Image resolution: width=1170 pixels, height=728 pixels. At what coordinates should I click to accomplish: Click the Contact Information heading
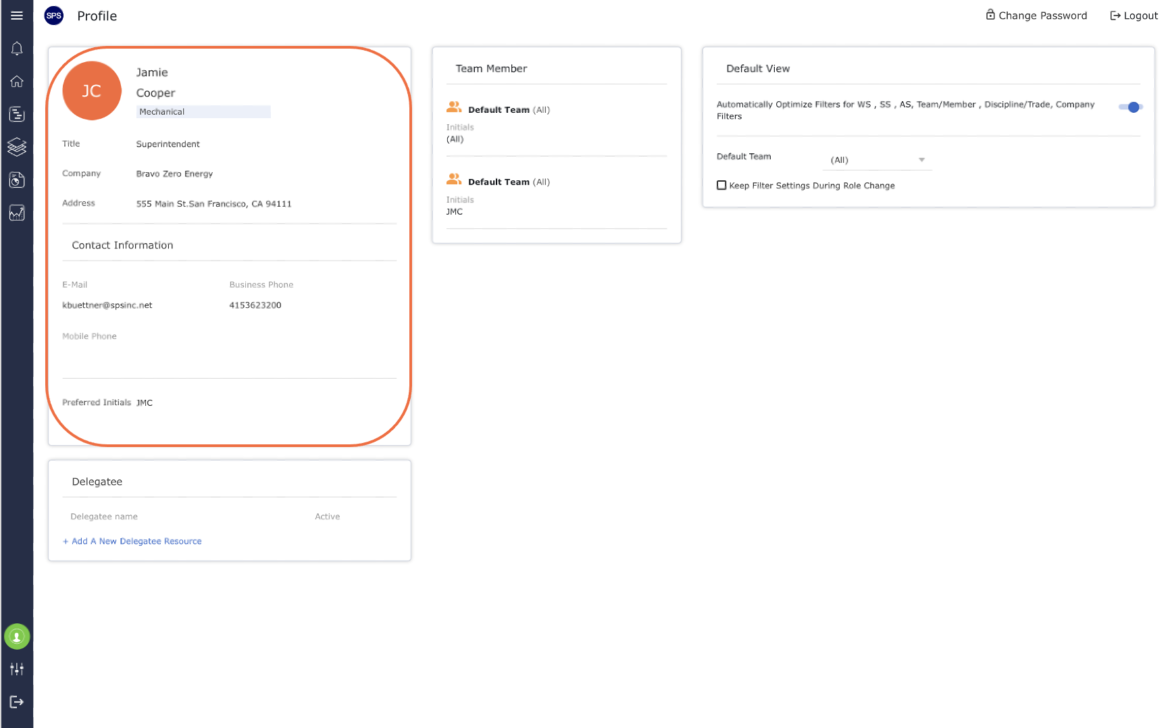[122, 245]
